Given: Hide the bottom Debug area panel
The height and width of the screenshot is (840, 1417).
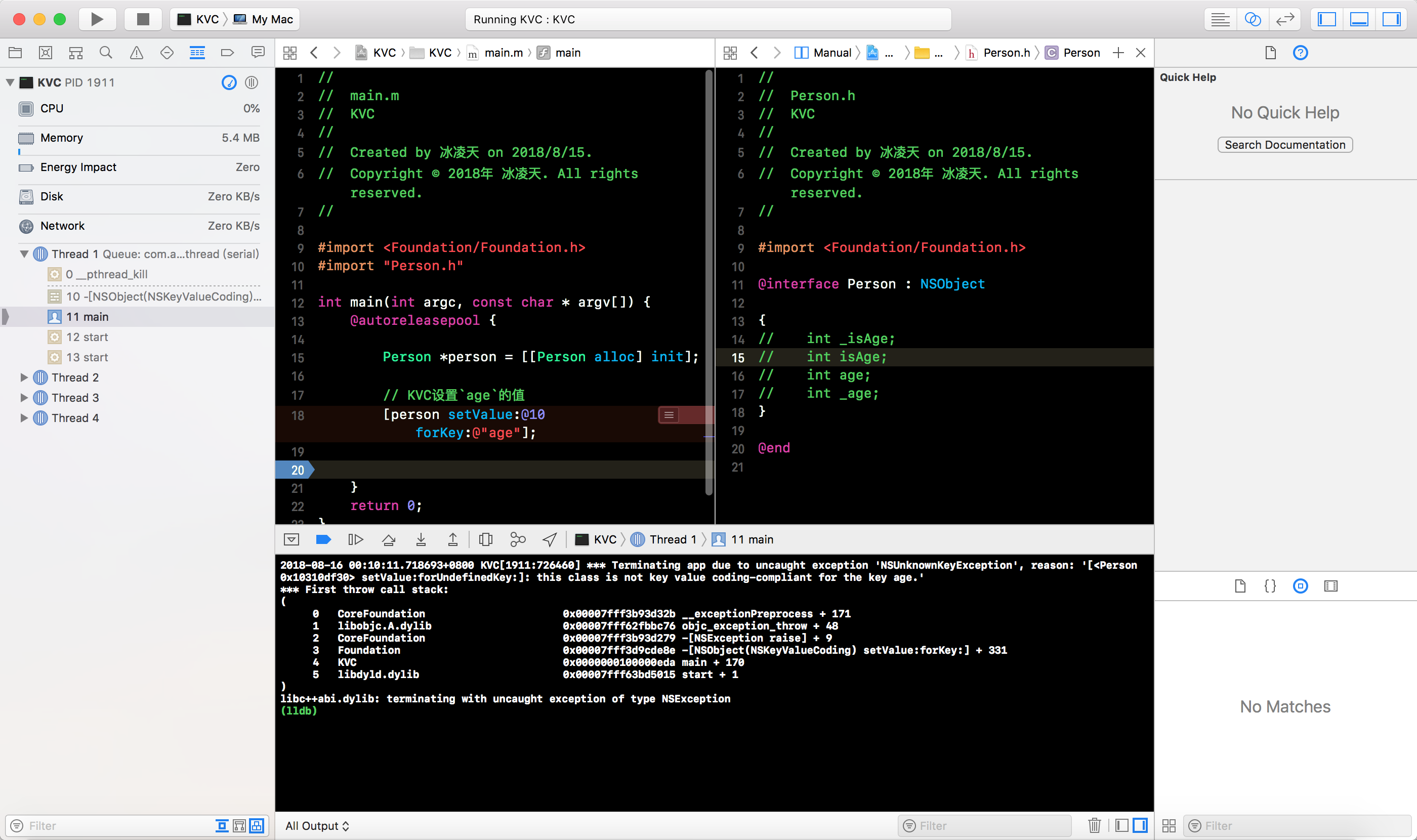Looking at the screenshot, I should tap(1359, 19).
